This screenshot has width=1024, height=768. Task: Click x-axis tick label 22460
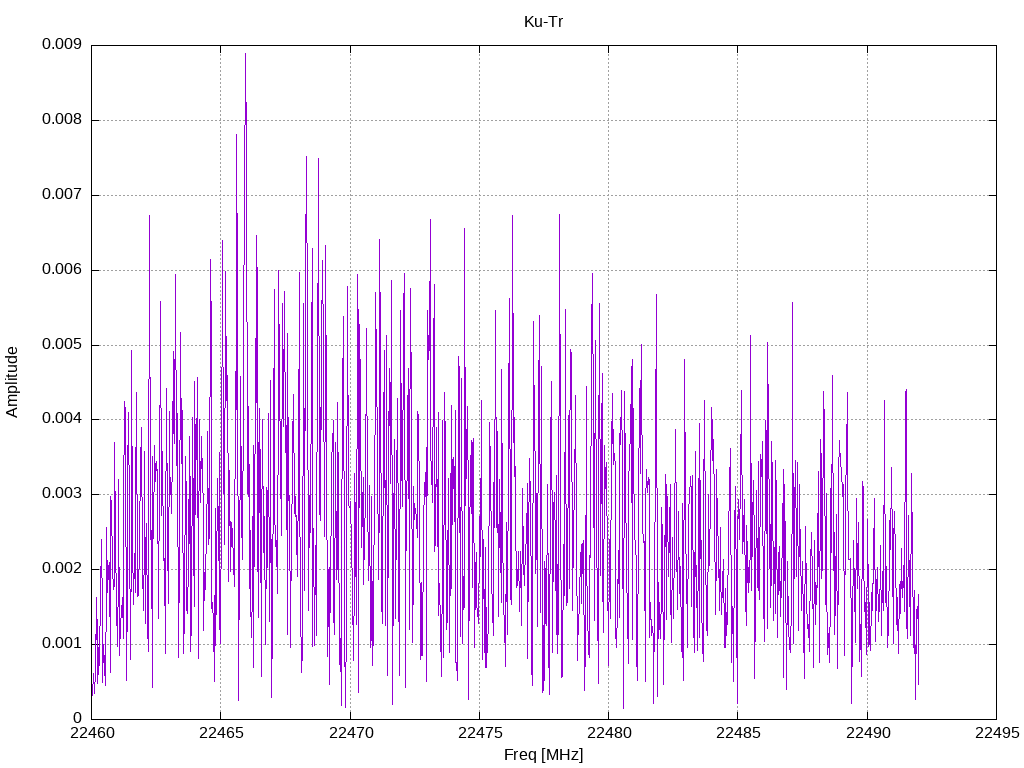92,733
